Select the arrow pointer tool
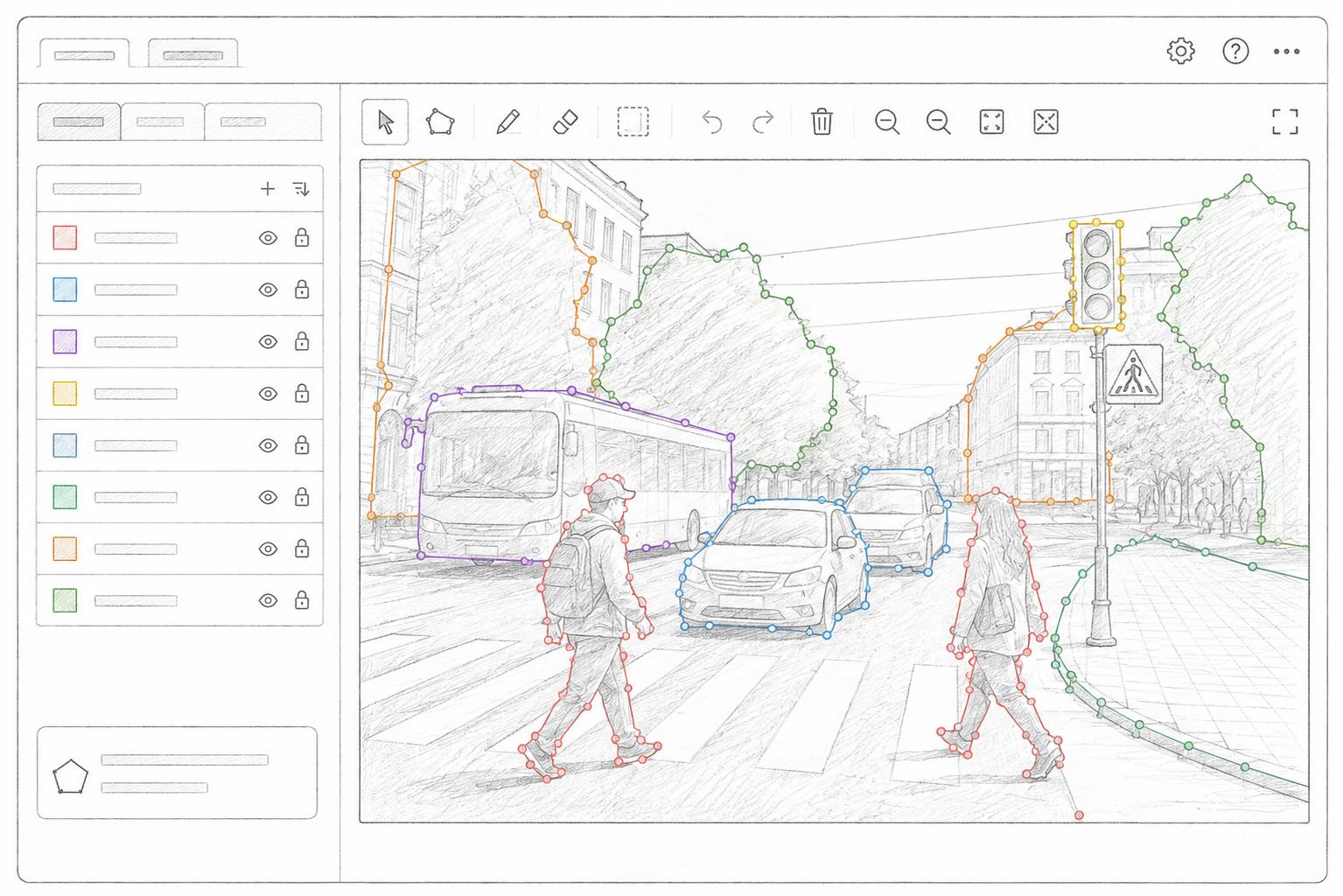 (x=385, y=122)
